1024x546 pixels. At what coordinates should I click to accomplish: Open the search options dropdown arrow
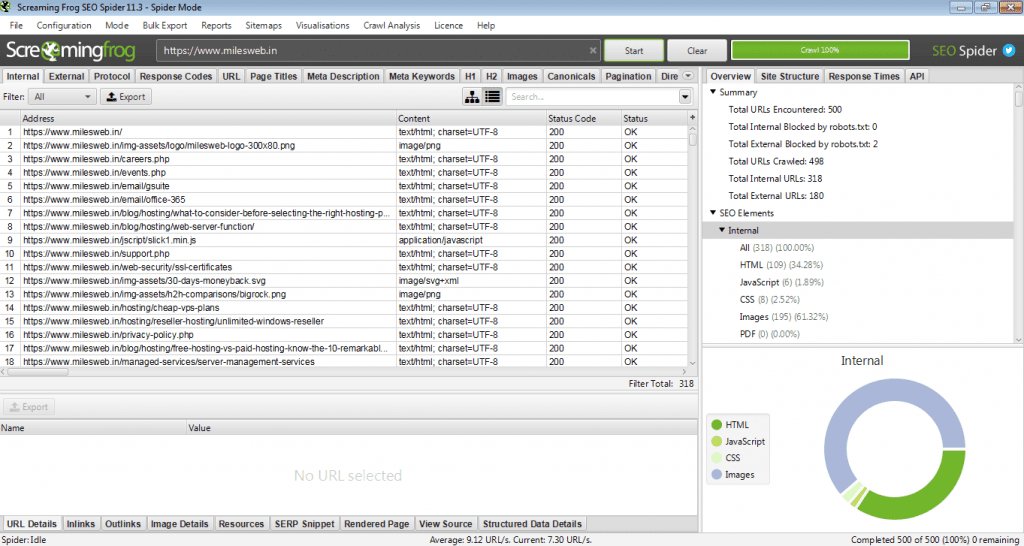pos(685,97)
